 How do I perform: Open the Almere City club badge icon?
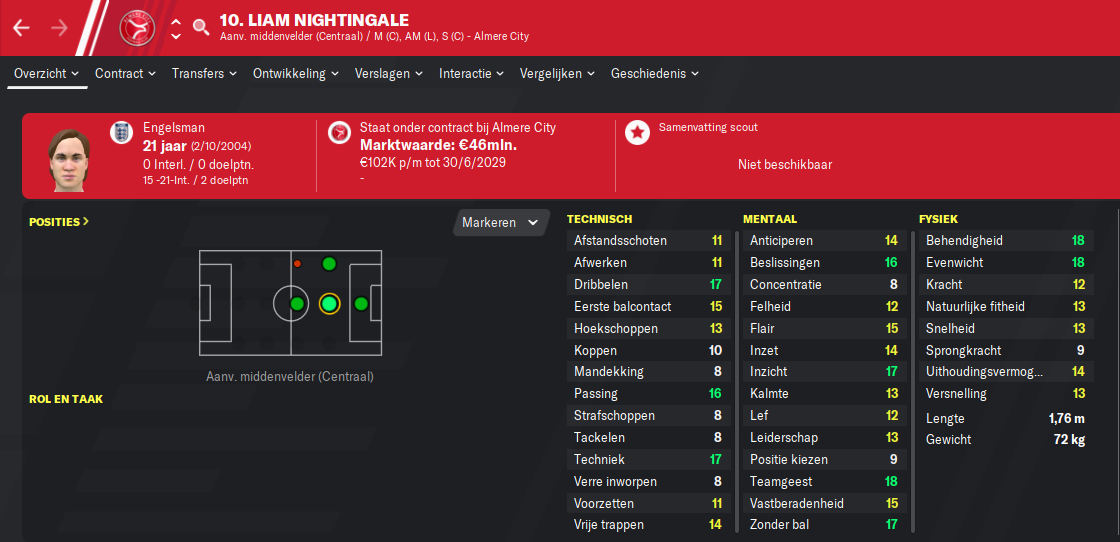(x=136, y=27)
